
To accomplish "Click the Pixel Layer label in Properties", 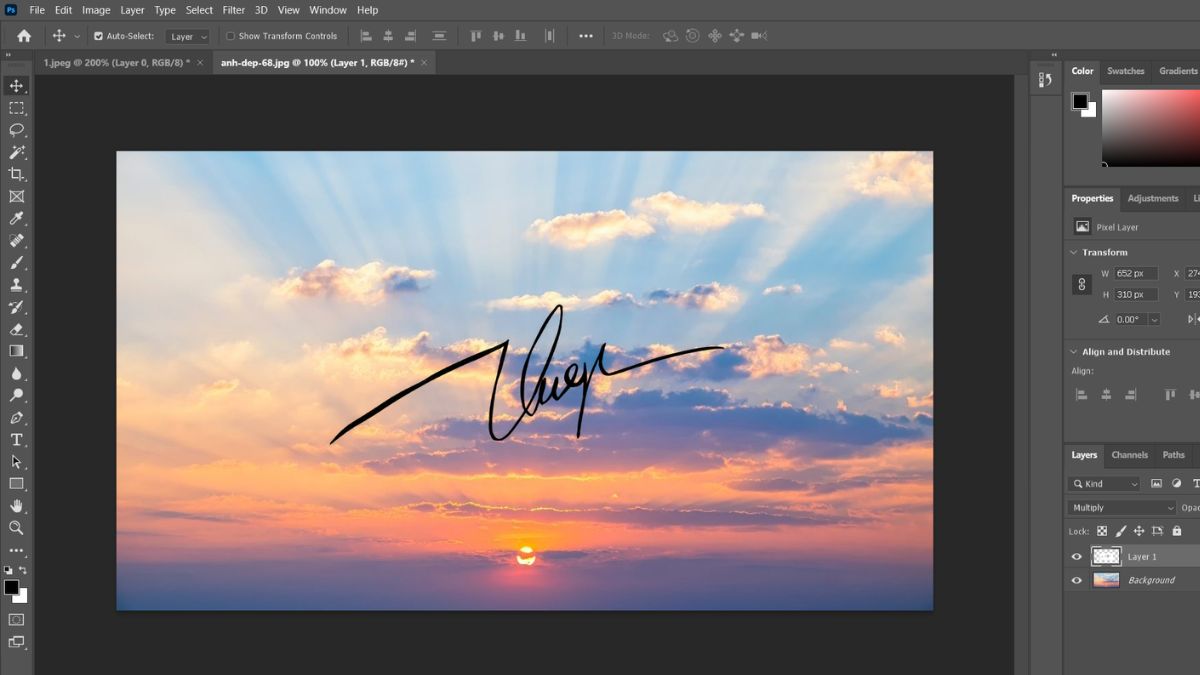I will point(1120,226).
